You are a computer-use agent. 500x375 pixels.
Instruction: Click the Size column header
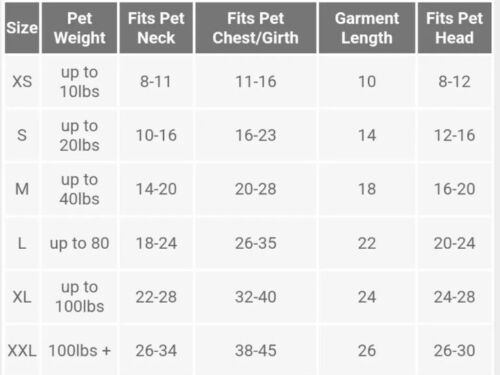click(x=22, y=28)
